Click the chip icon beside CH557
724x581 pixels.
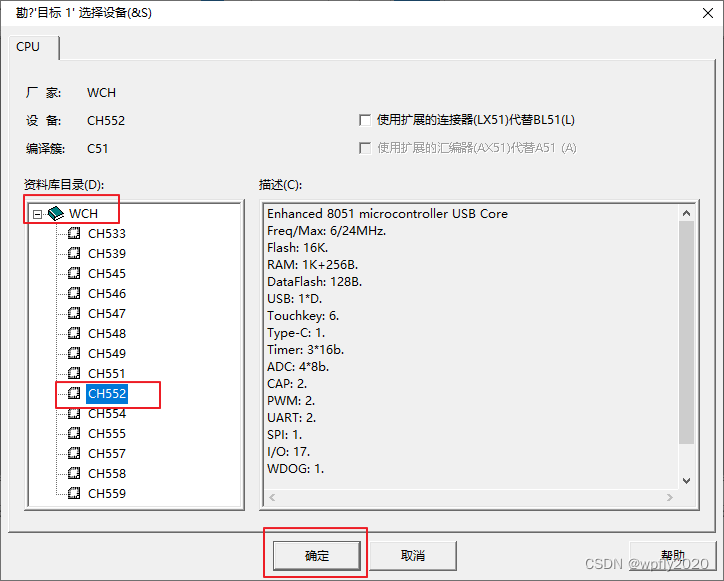(74, 453)
